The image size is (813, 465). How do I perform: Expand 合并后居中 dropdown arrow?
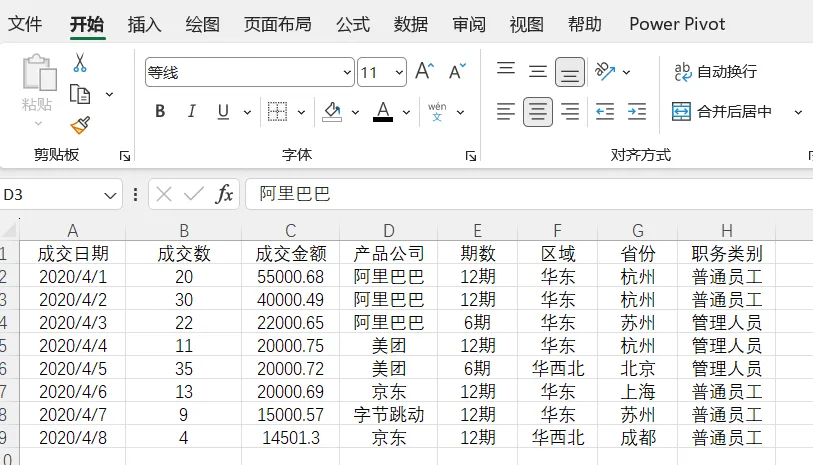[798, 112]
